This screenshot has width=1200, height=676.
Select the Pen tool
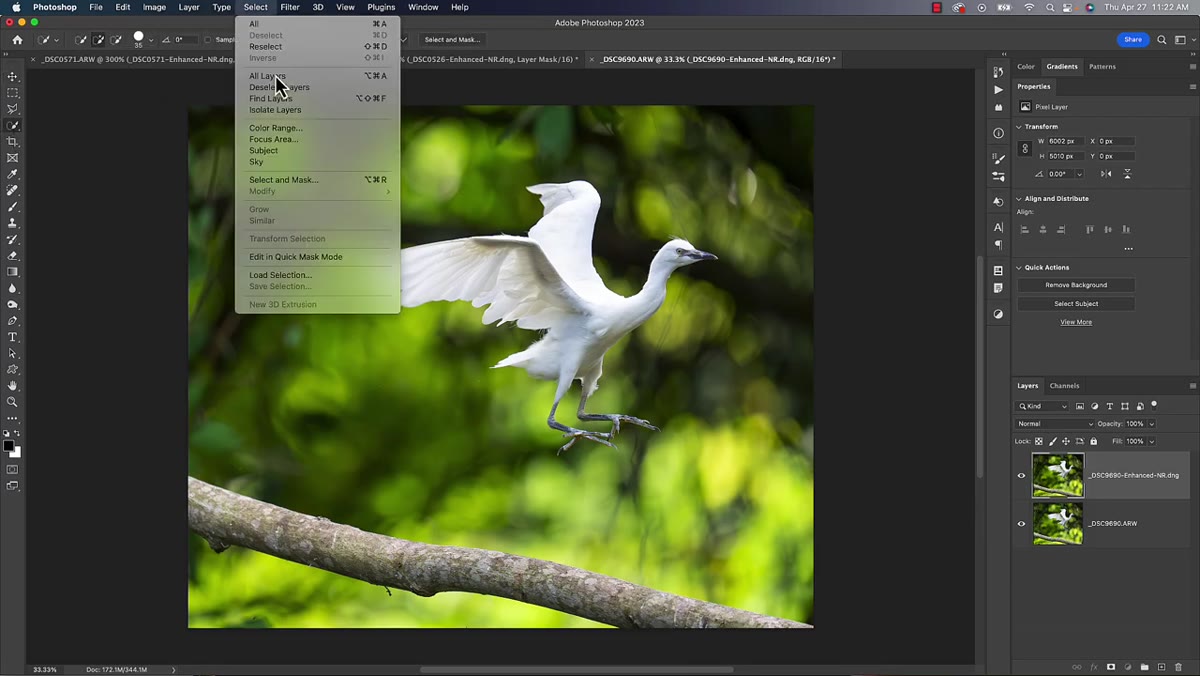click(13, 321)
